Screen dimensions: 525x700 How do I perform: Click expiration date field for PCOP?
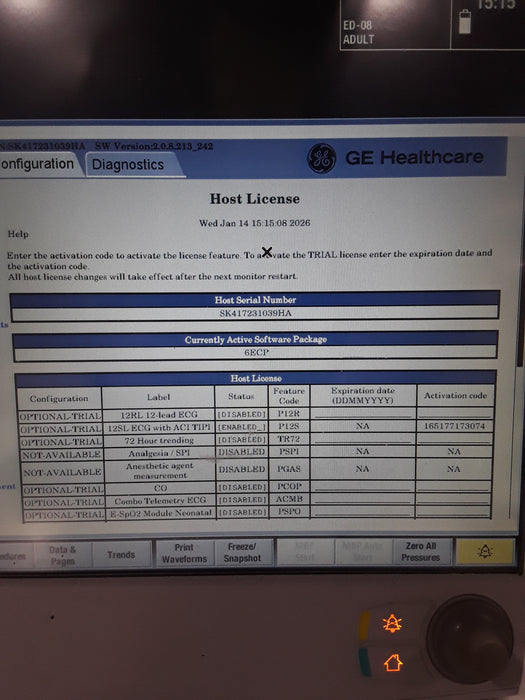click(362, 486)
